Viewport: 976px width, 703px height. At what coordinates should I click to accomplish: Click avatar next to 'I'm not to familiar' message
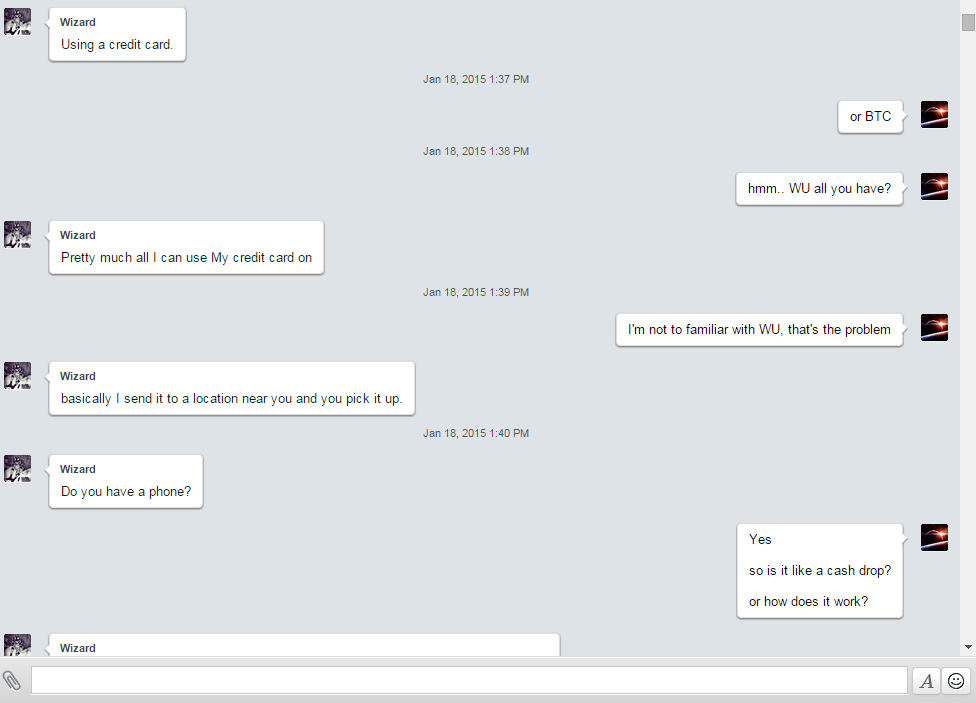[x=934, y=328]
